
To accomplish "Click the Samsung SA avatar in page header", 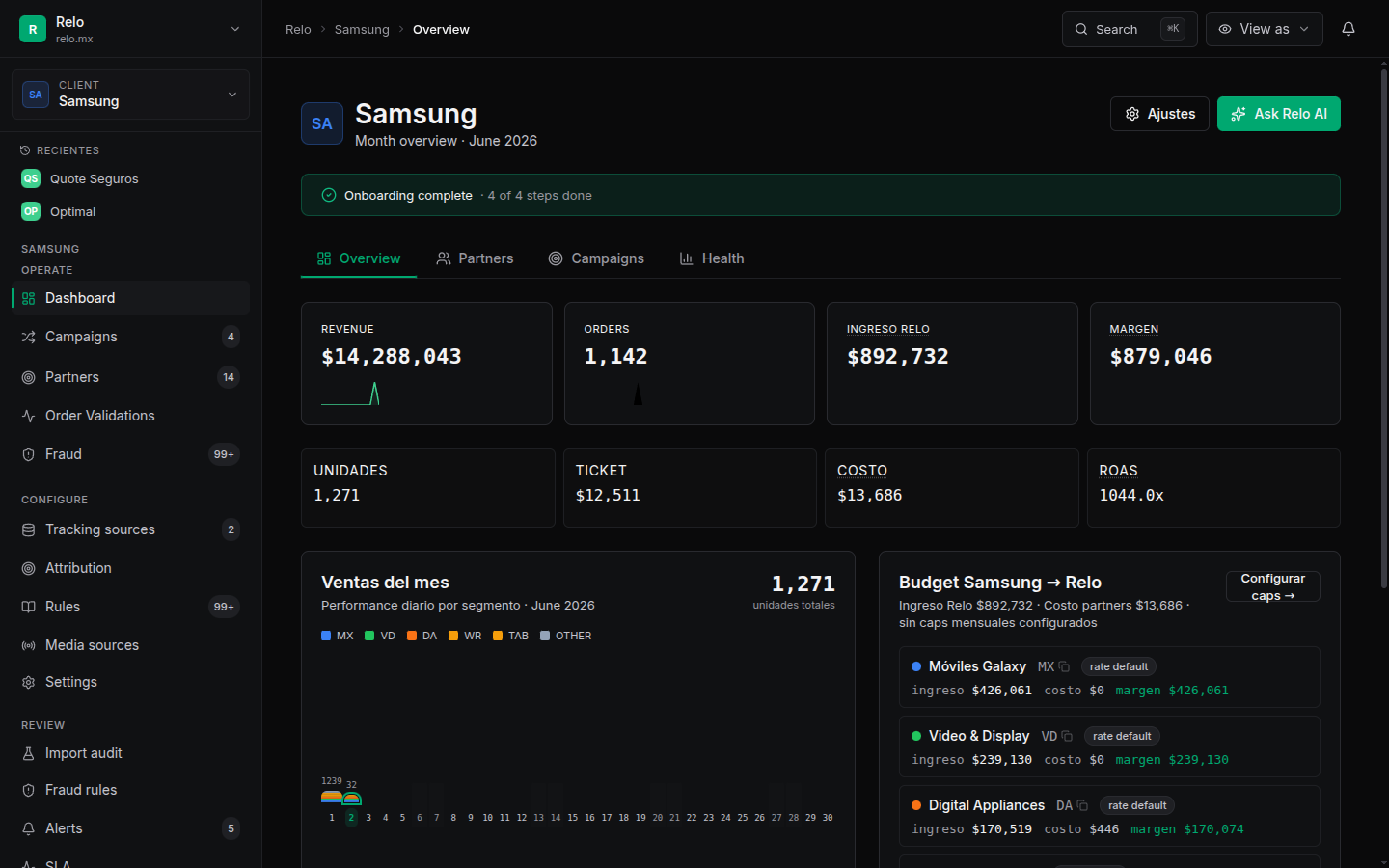I will point(322,123).
